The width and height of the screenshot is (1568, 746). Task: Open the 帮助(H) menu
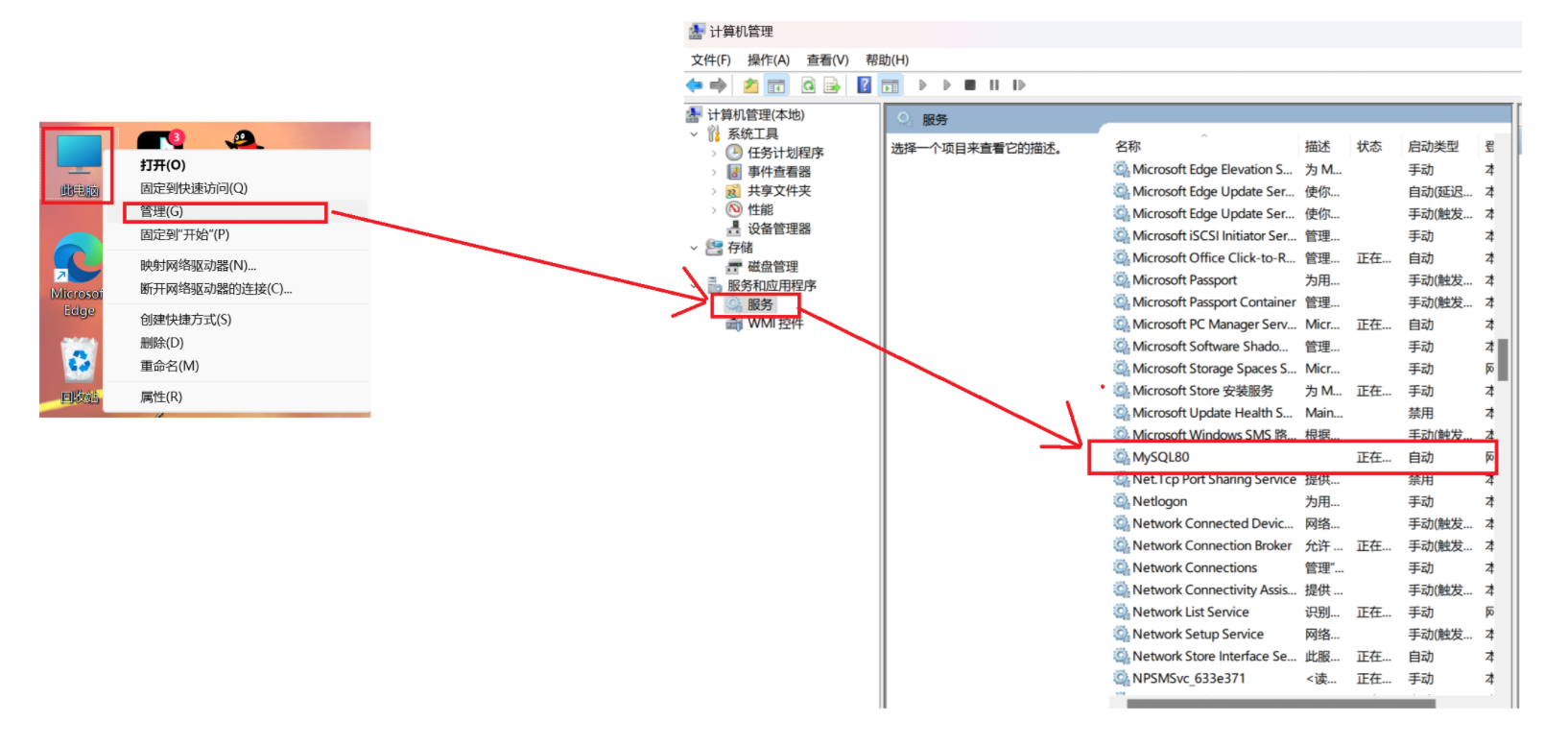[x=887, y=60]
